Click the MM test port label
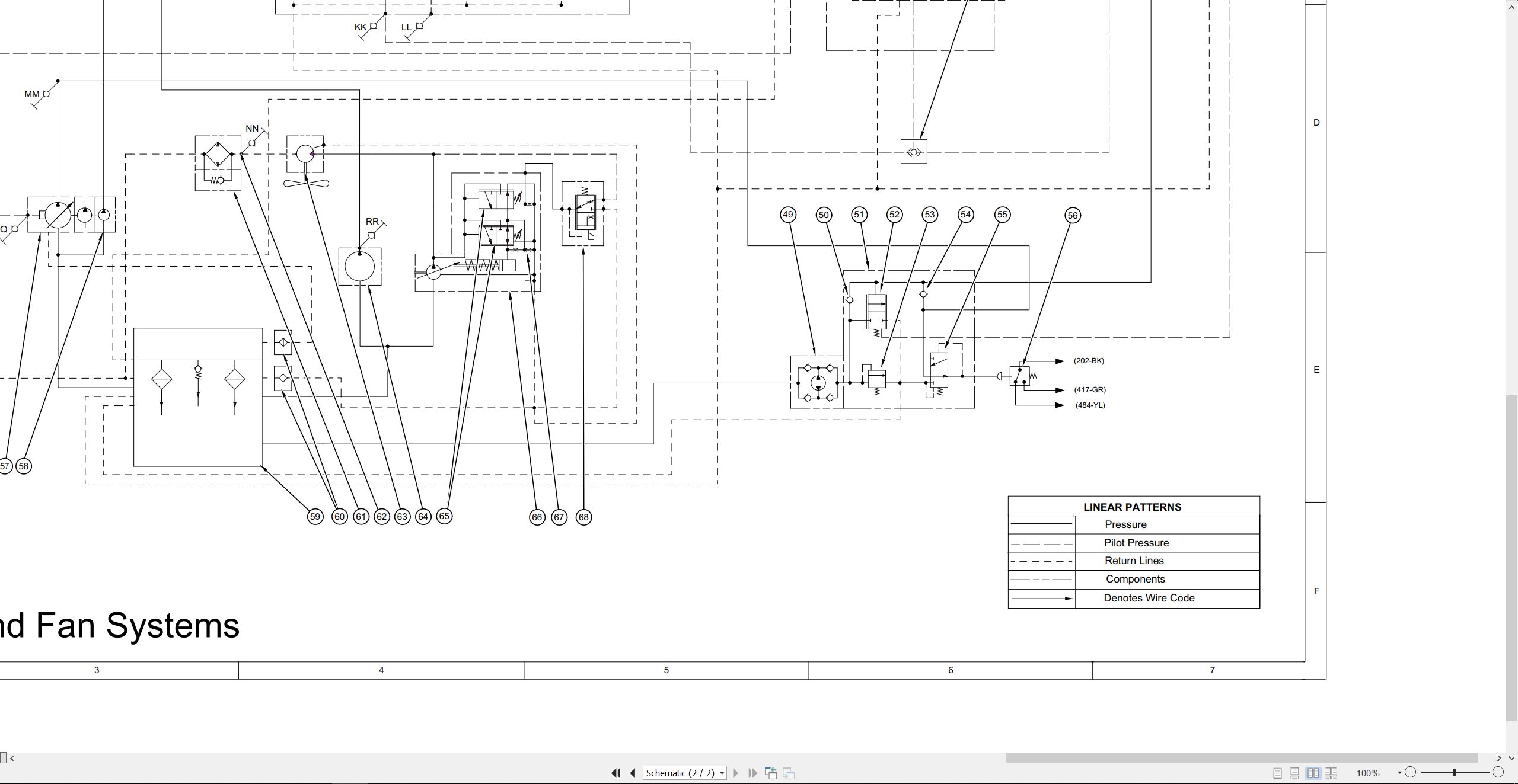The height and width of the screenshot is (784, 1518). [31, 94]
